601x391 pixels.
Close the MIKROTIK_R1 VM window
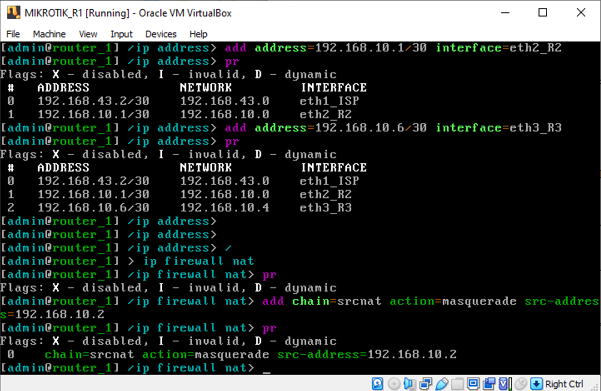tap(581, 13)
